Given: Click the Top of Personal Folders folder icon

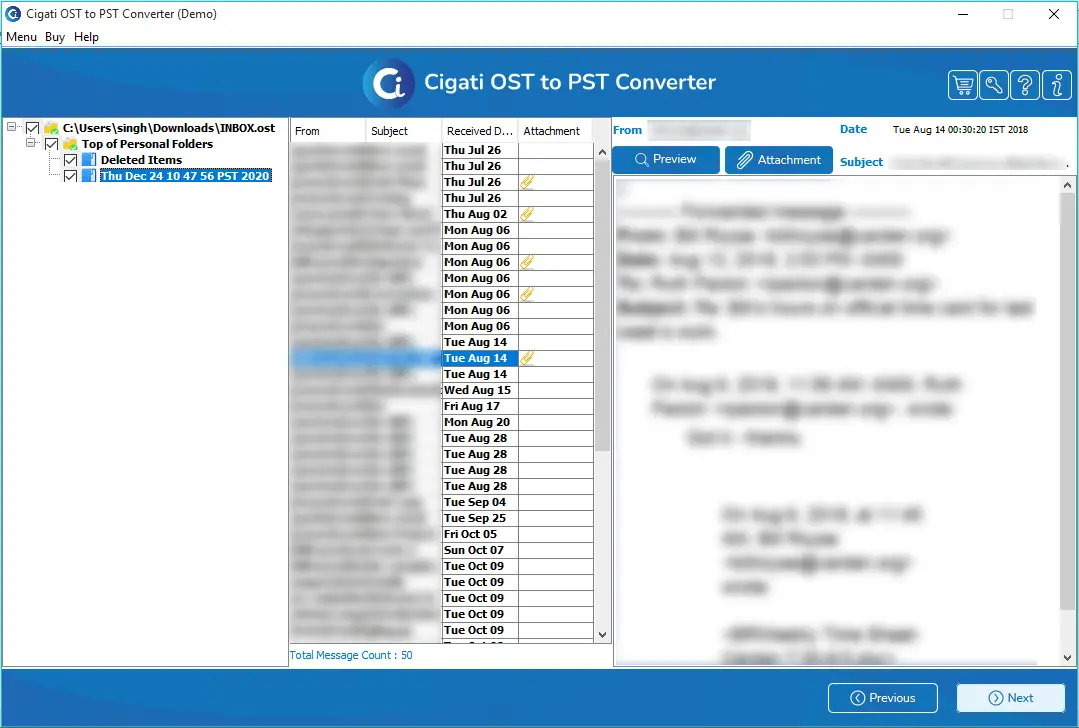Looking at the screenshot, I should (x=70, y=144).
